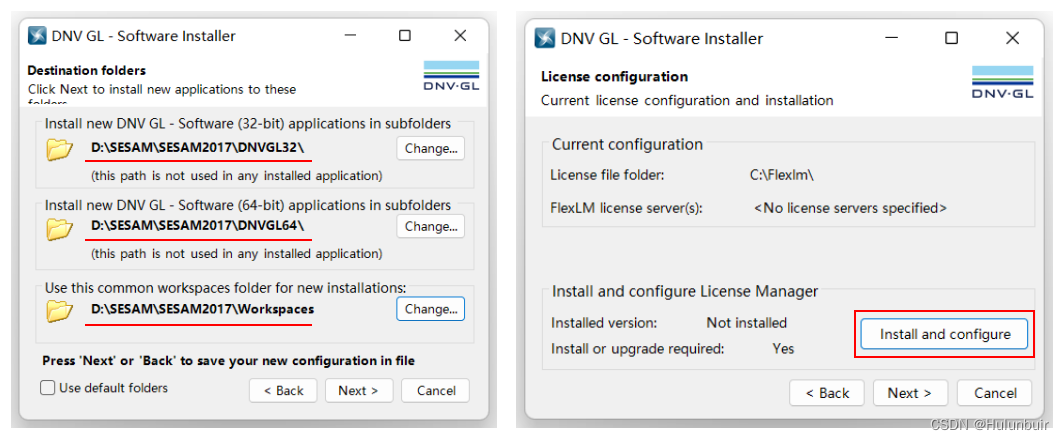
Task: Click the Yes value for upgrade required
Action: click(783, 349)
